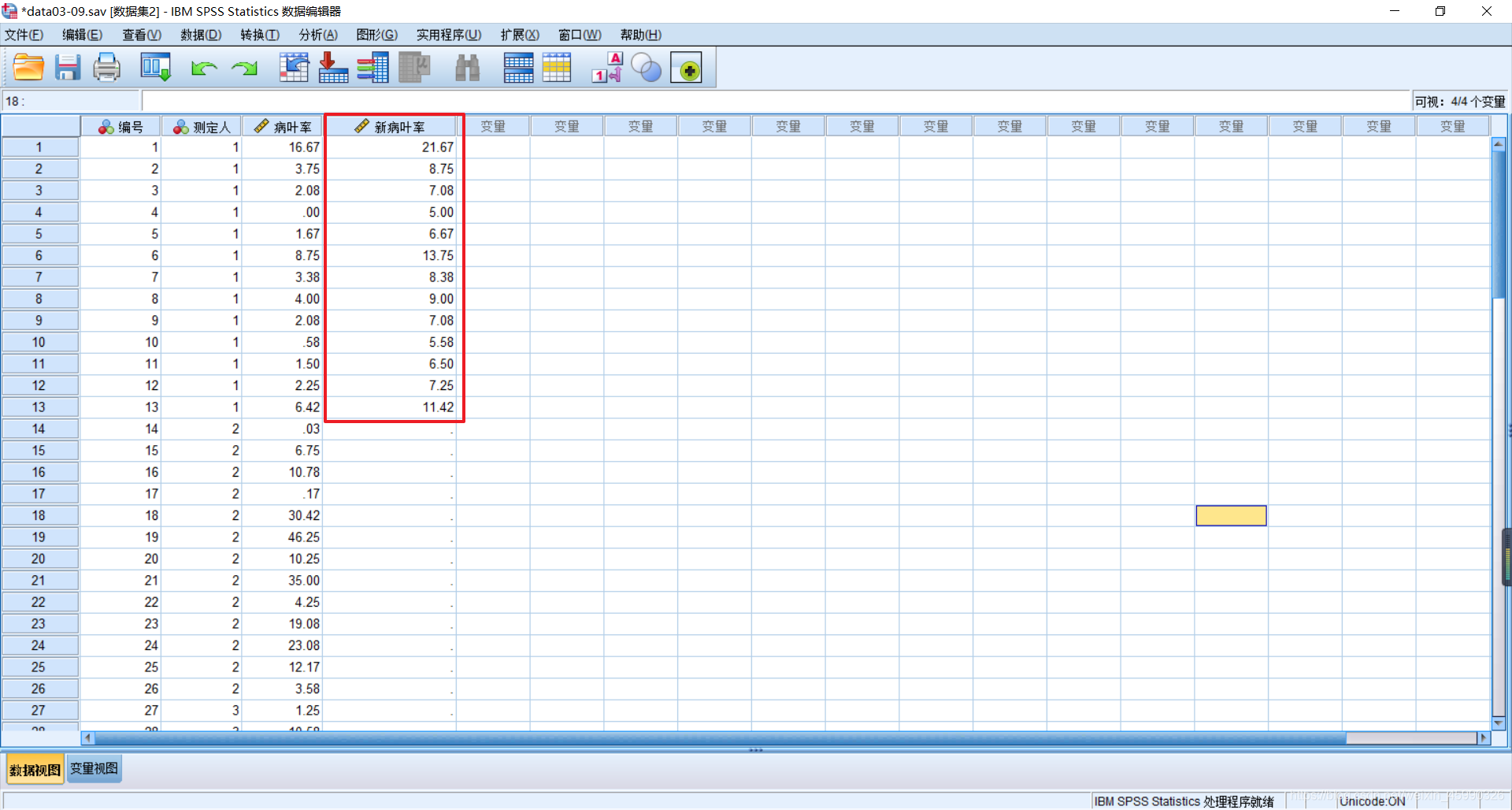Open the 查看(V) menu
The image size is (1512, 810).
[x=142, y=35]
